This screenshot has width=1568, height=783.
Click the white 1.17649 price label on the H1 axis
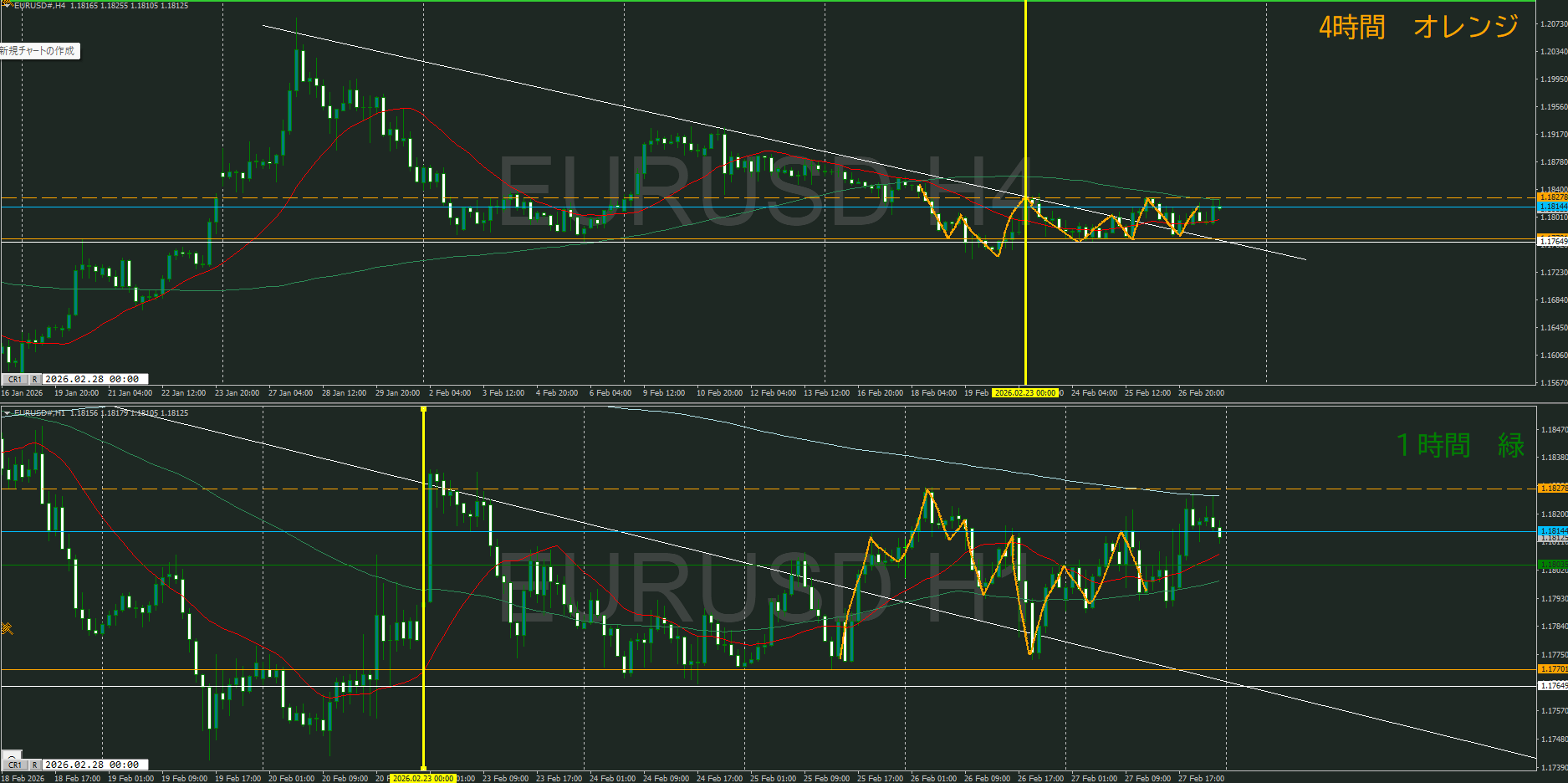(x=1553, y=686)
